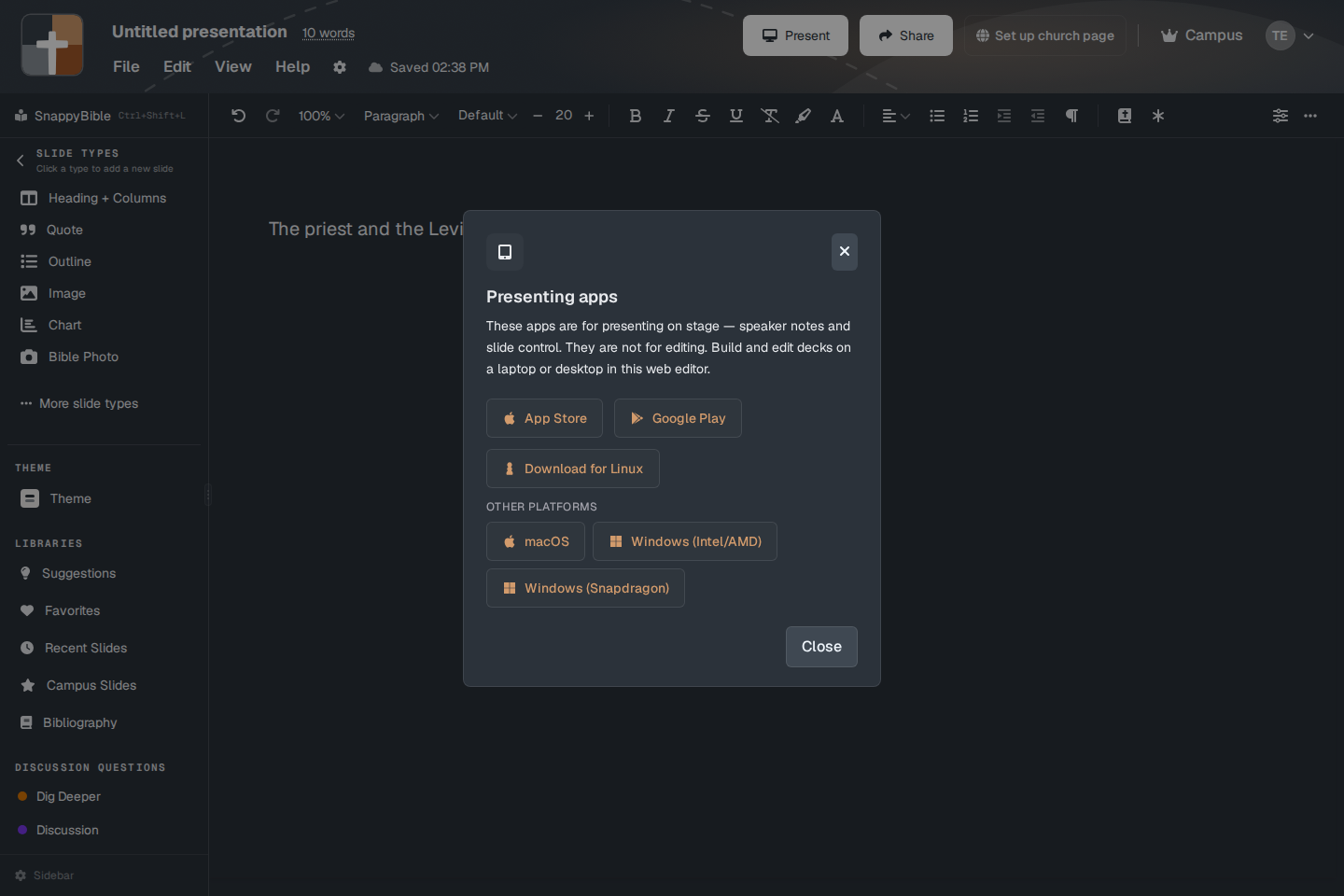The height and width of the screenshot is (896, 1344).
Task: Click the Redo icon in toolbar
Action: (273, 116)
